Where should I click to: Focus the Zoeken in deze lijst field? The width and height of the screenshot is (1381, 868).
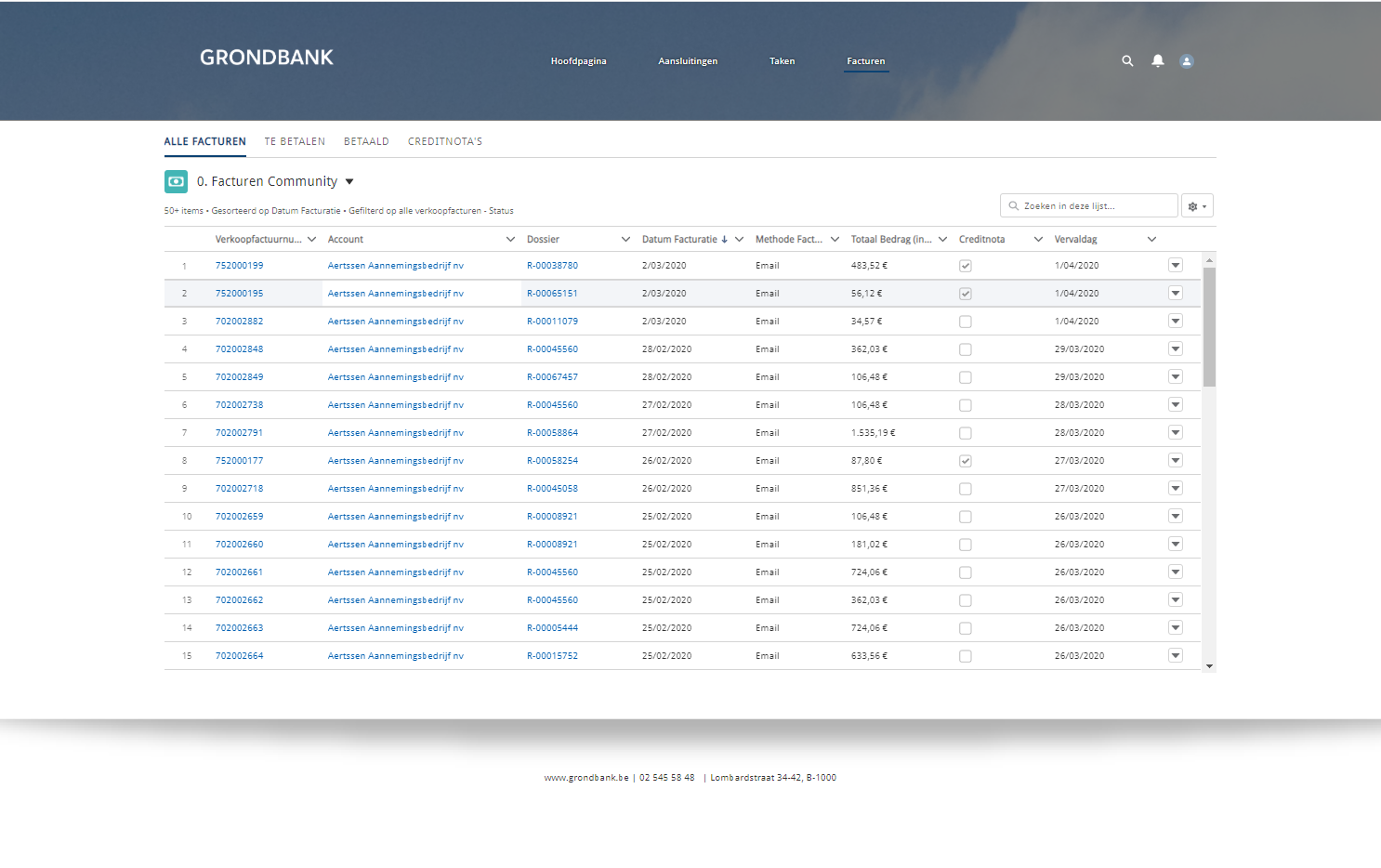pyautogui.click(x=1089, y=206)
